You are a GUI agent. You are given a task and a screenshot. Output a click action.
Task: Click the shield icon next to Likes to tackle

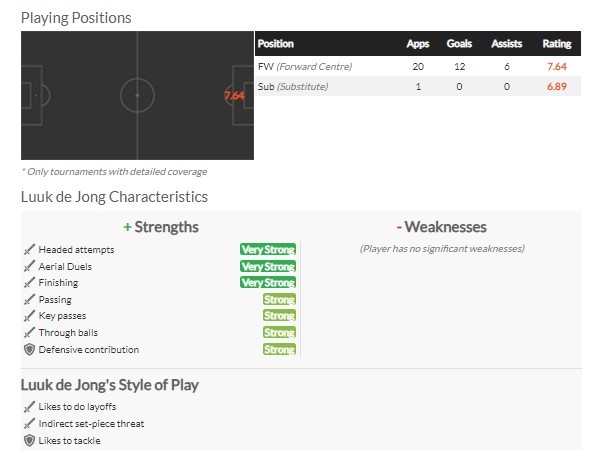click(29, 440)
